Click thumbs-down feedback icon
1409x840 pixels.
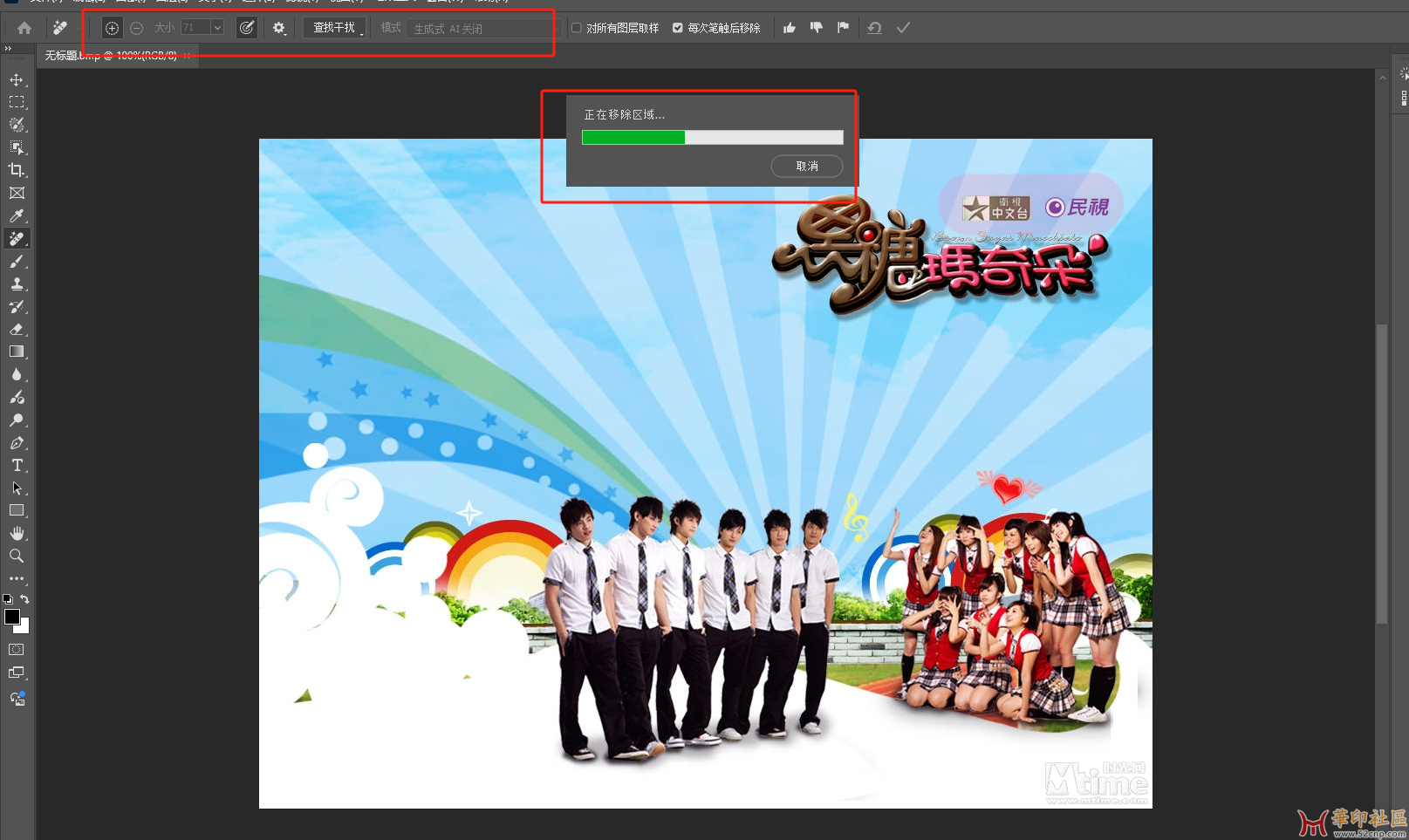(816, 28)
